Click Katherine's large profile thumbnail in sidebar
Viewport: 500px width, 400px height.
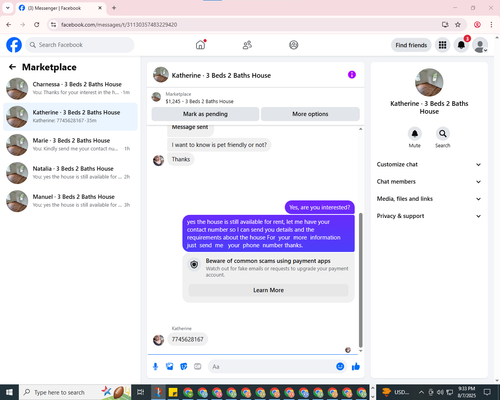pos(429,82)
